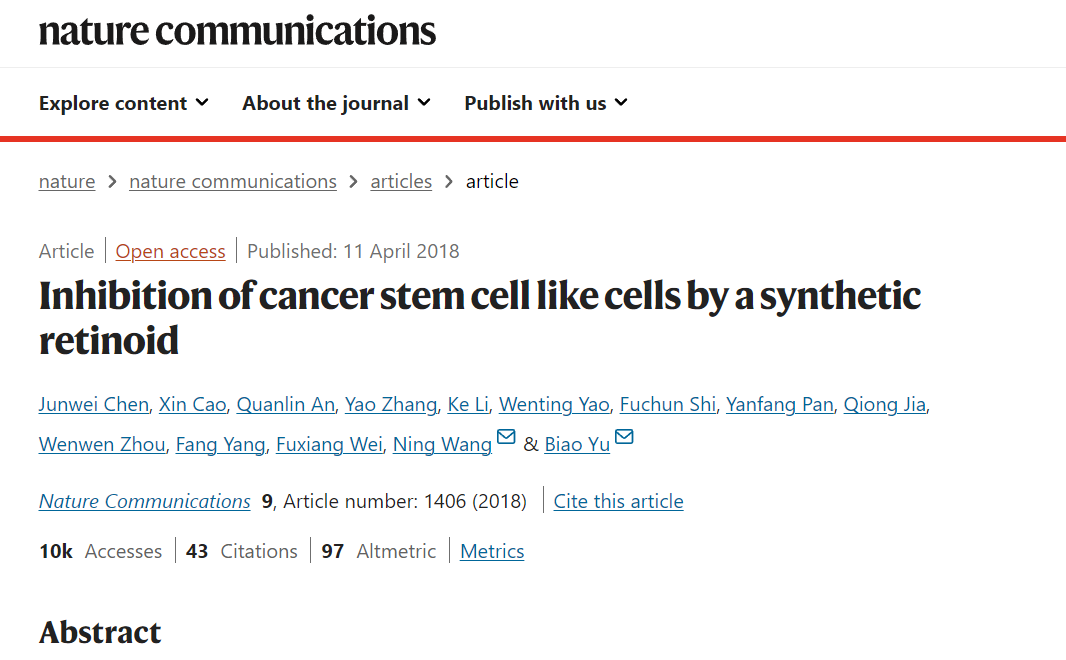Select author Qiong Jia

pos(885,404)
